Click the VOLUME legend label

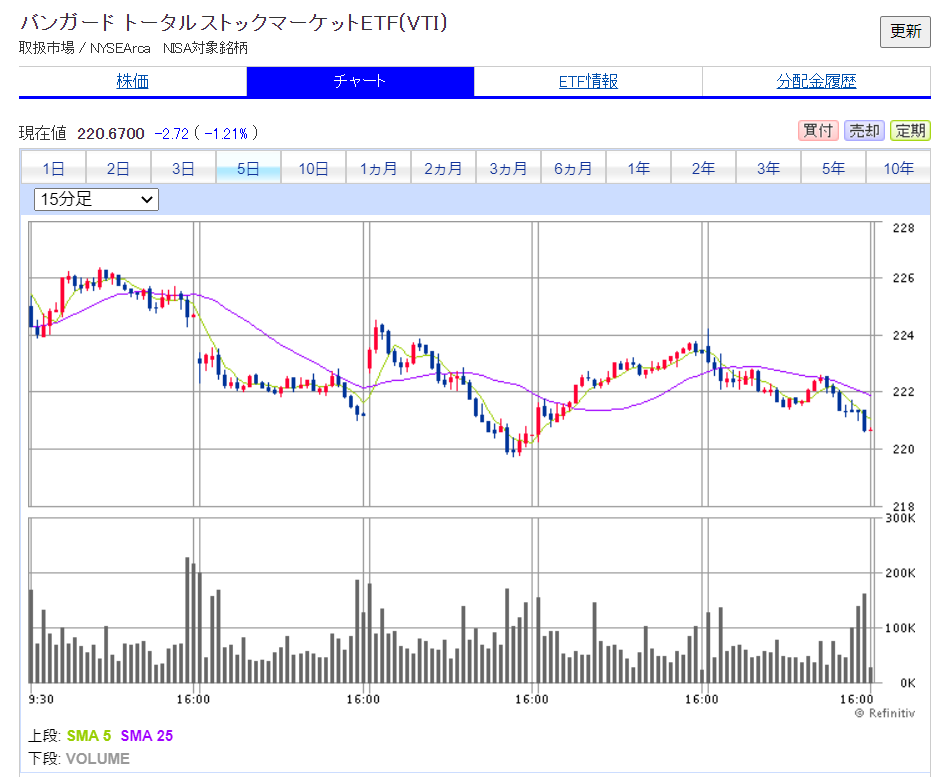coord(98,758)
